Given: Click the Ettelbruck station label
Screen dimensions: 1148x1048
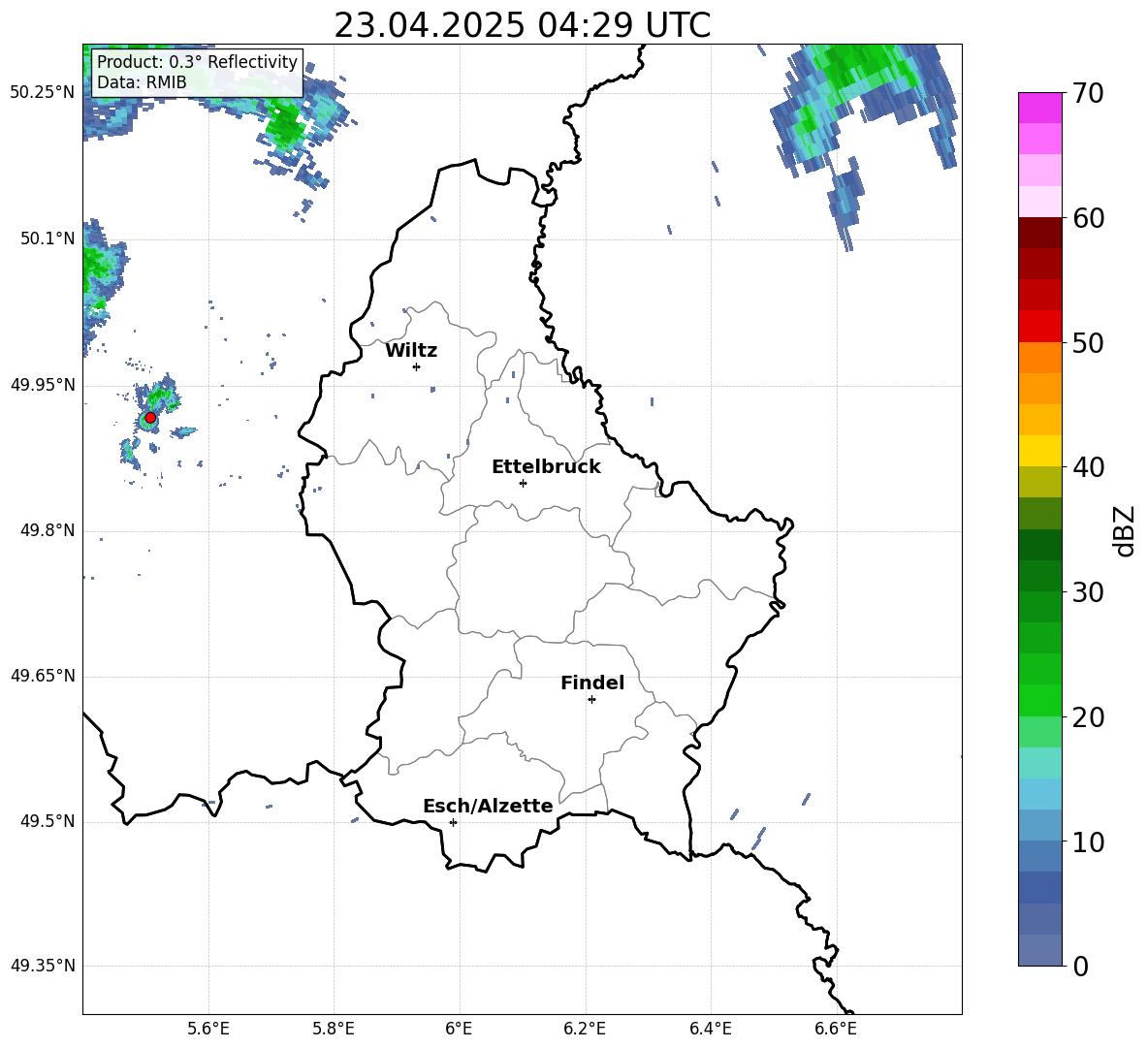Looking at the screenshot, I should [x=546, y=467].
